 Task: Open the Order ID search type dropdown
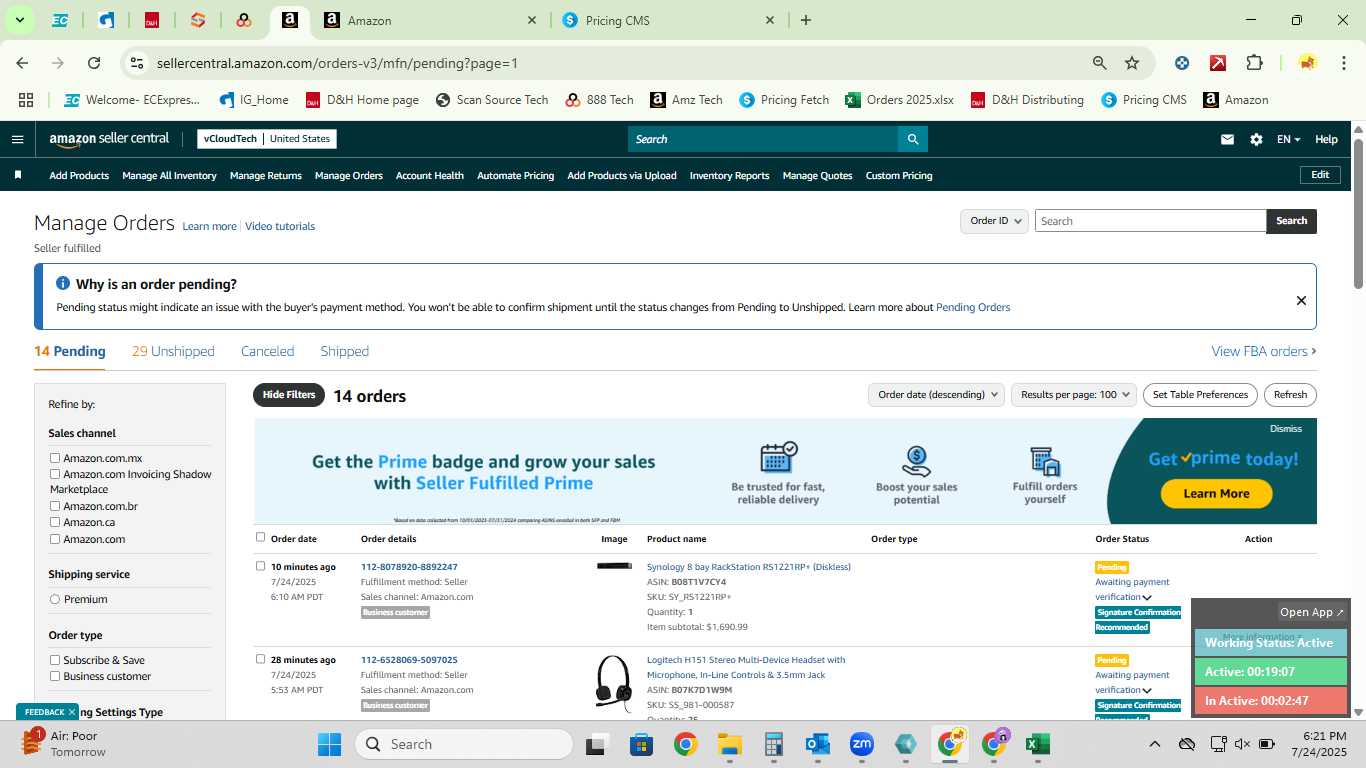[x=994, y=221]
